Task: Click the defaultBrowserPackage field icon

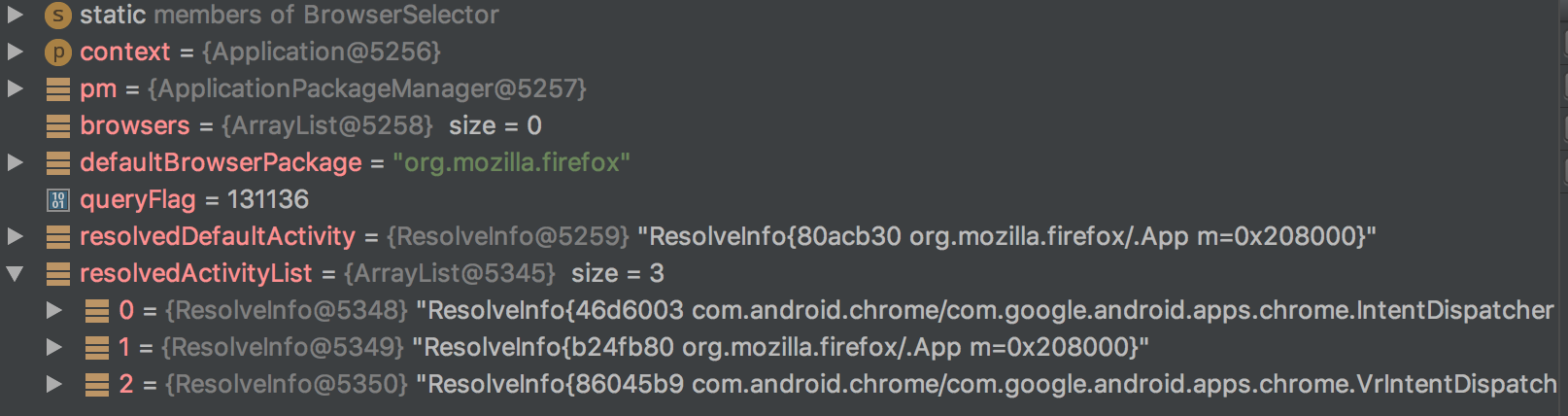Action: (58, 163)
